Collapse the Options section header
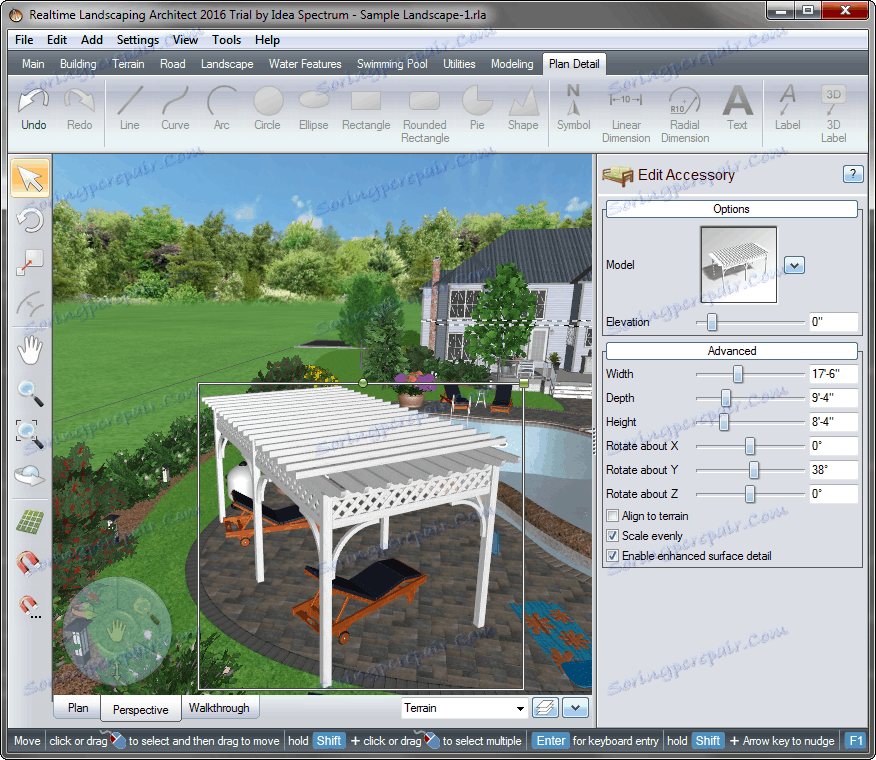The image size is (876, 760). click(x=731, y=209)
